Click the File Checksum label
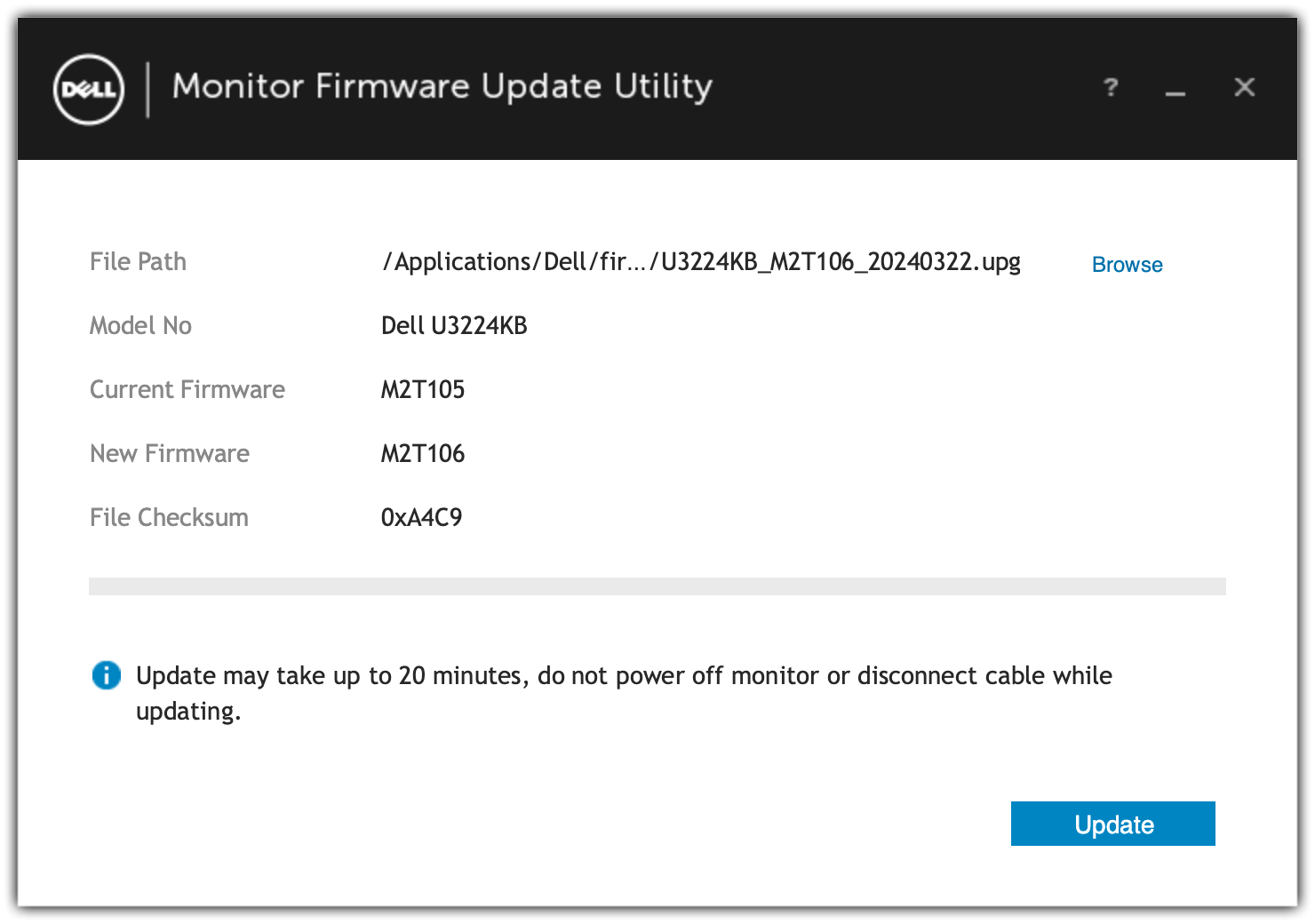1315x924 pixels. point(169,518)
